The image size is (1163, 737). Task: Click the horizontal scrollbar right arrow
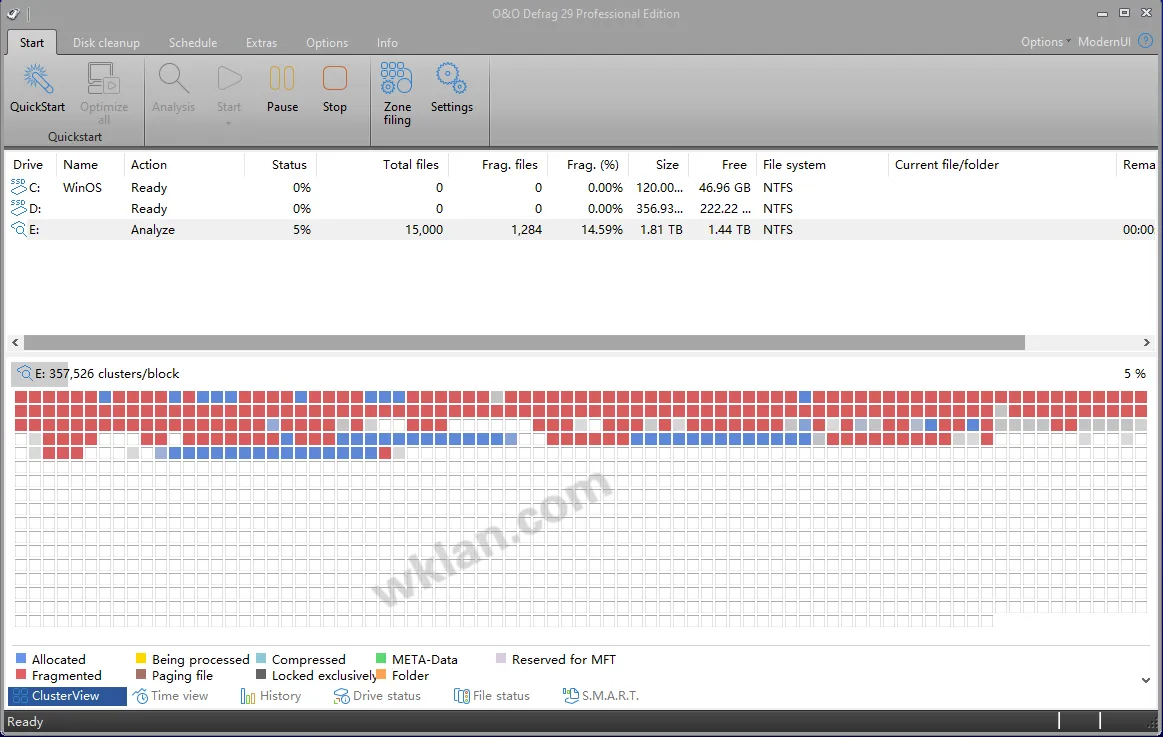click(x=1146, y=343)
